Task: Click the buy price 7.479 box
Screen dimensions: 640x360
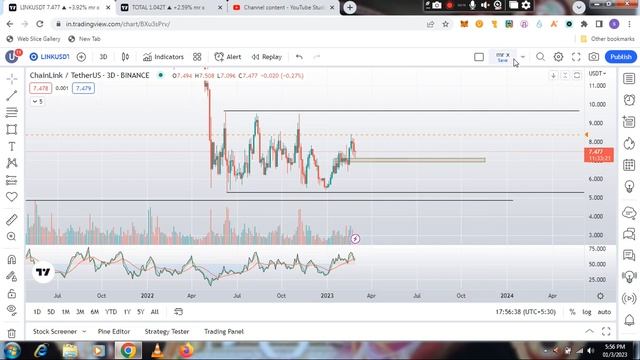Action: coord(84,88)
